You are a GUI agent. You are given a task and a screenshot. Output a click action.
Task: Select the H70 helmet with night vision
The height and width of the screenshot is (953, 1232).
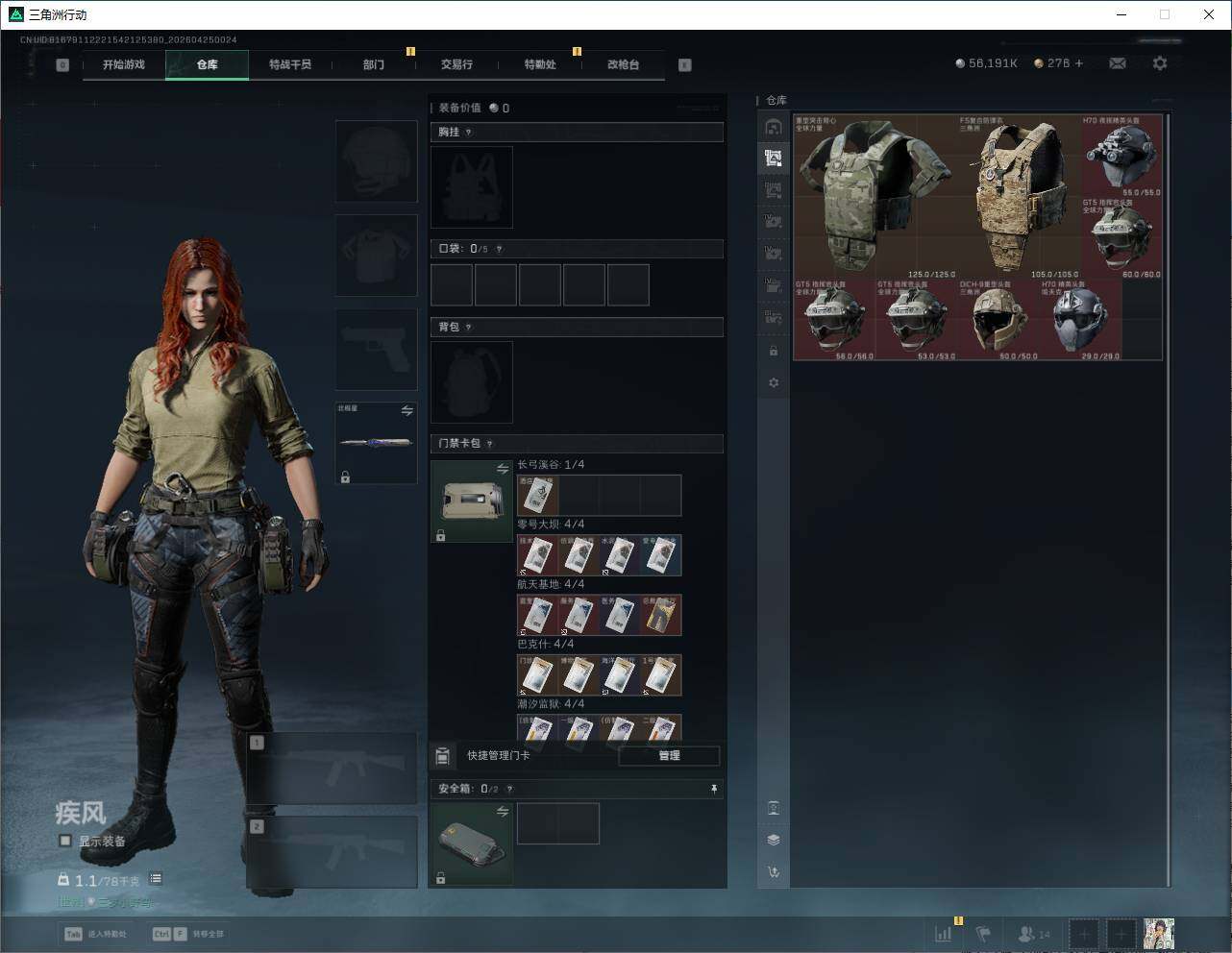coord(1121,156)
